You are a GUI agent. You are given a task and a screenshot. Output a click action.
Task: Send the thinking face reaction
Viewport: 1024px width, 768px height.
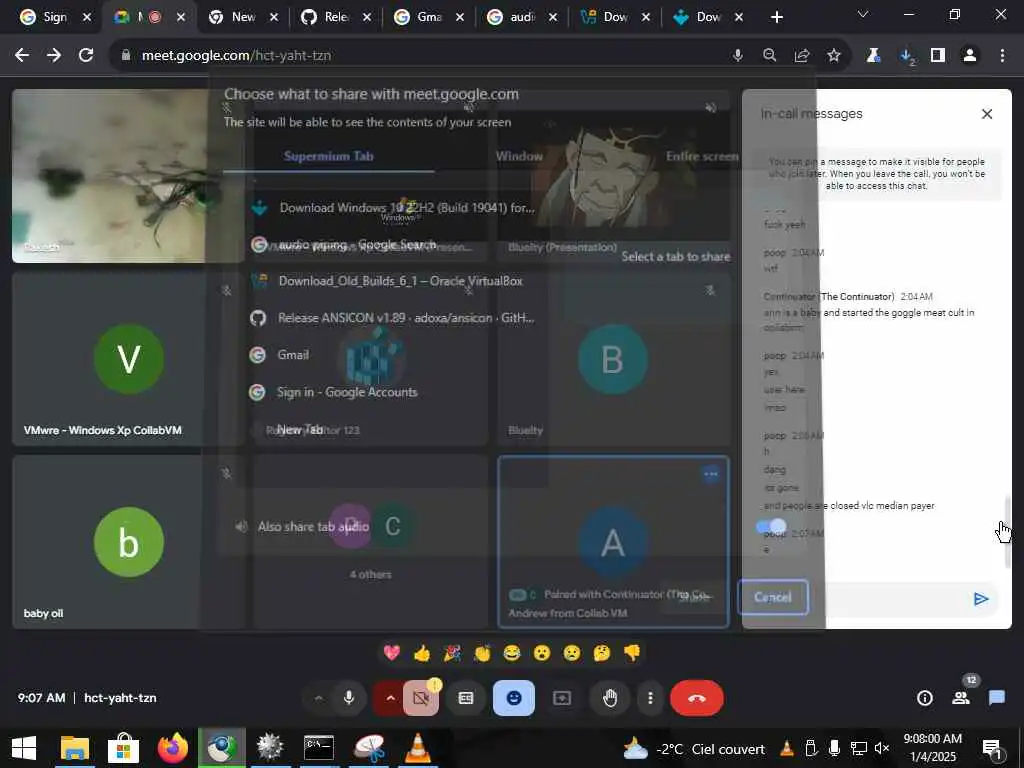tap(601, 652)
